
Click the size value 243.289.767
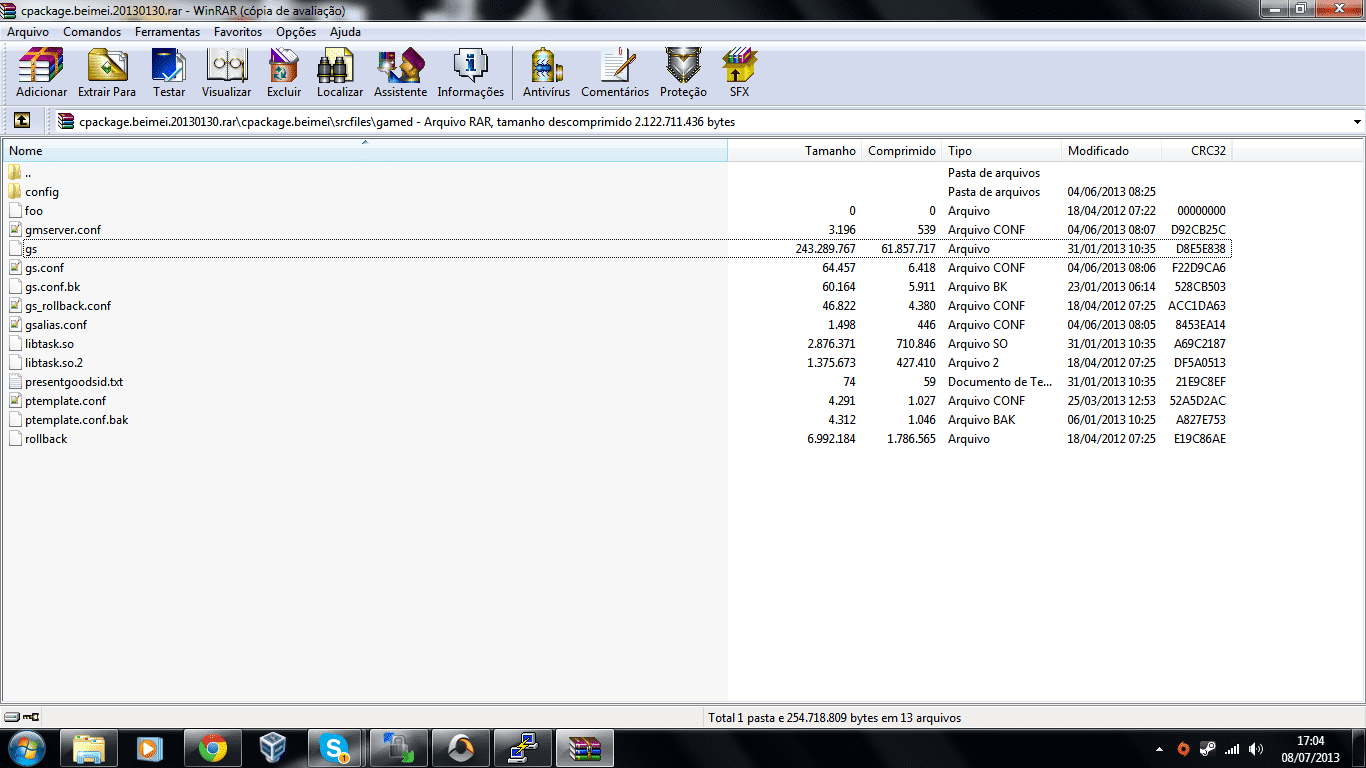click(x=826, y=249)
